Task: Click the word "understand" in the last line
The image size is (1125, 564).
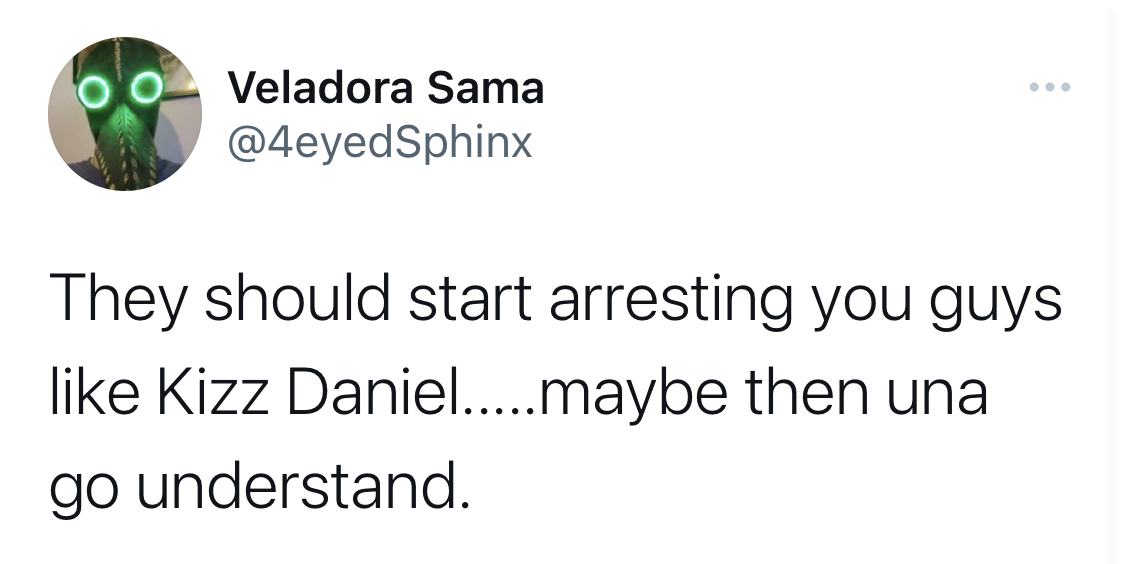Action: [x=295, y=488]
